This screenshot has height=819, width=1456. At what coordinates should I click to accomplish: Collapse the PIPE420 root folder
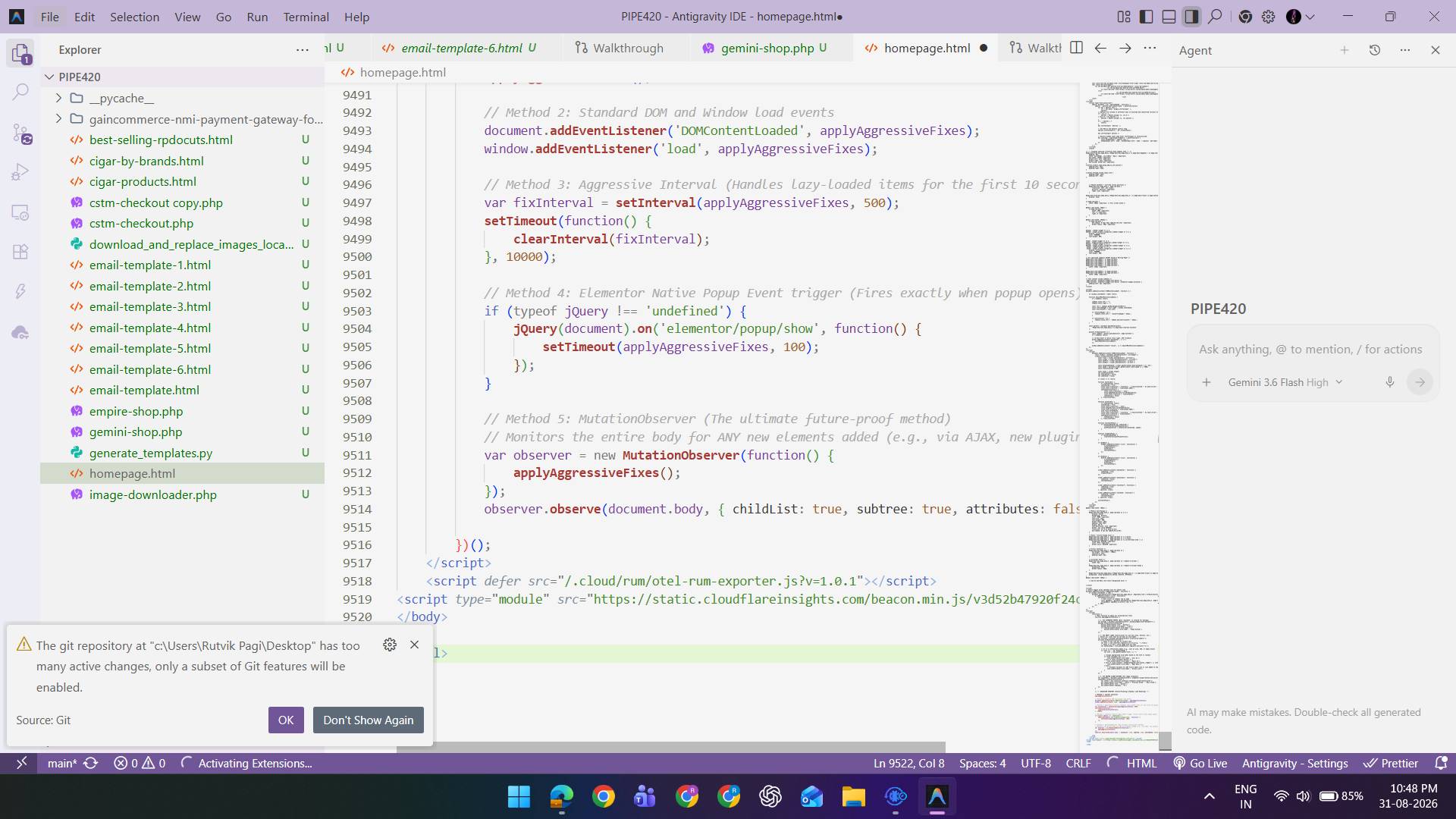pyautogui.click(x=49, y=77)
